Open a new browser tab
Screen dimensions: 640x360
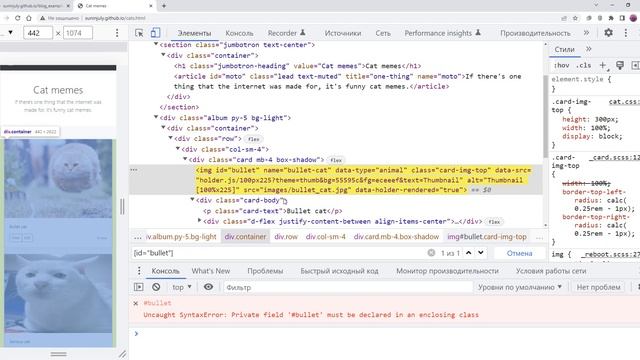tap(164, 6)
